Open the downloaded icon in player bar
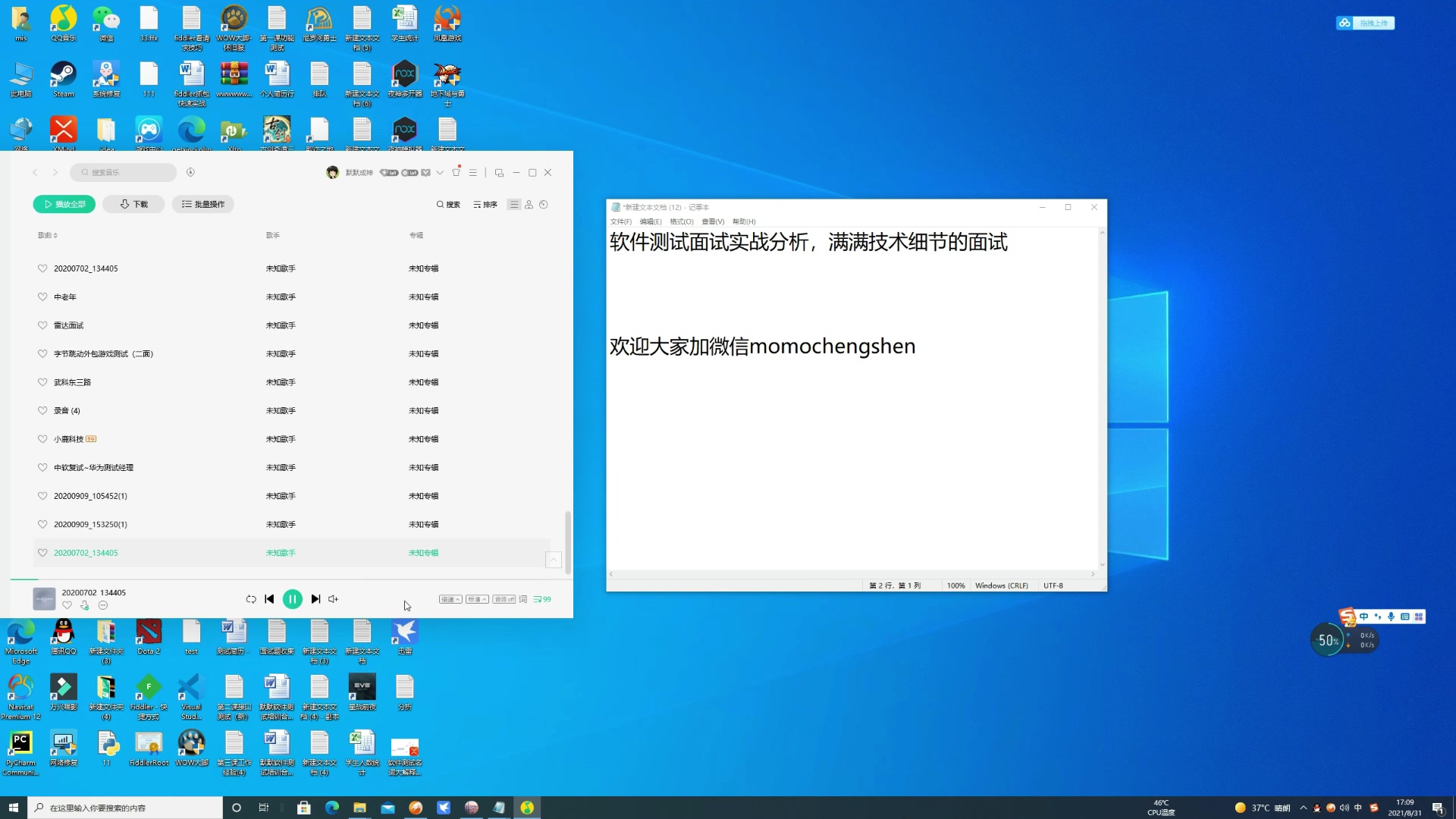The width and height of the screenshot is (1456, 819). click(x=85, y=605)
